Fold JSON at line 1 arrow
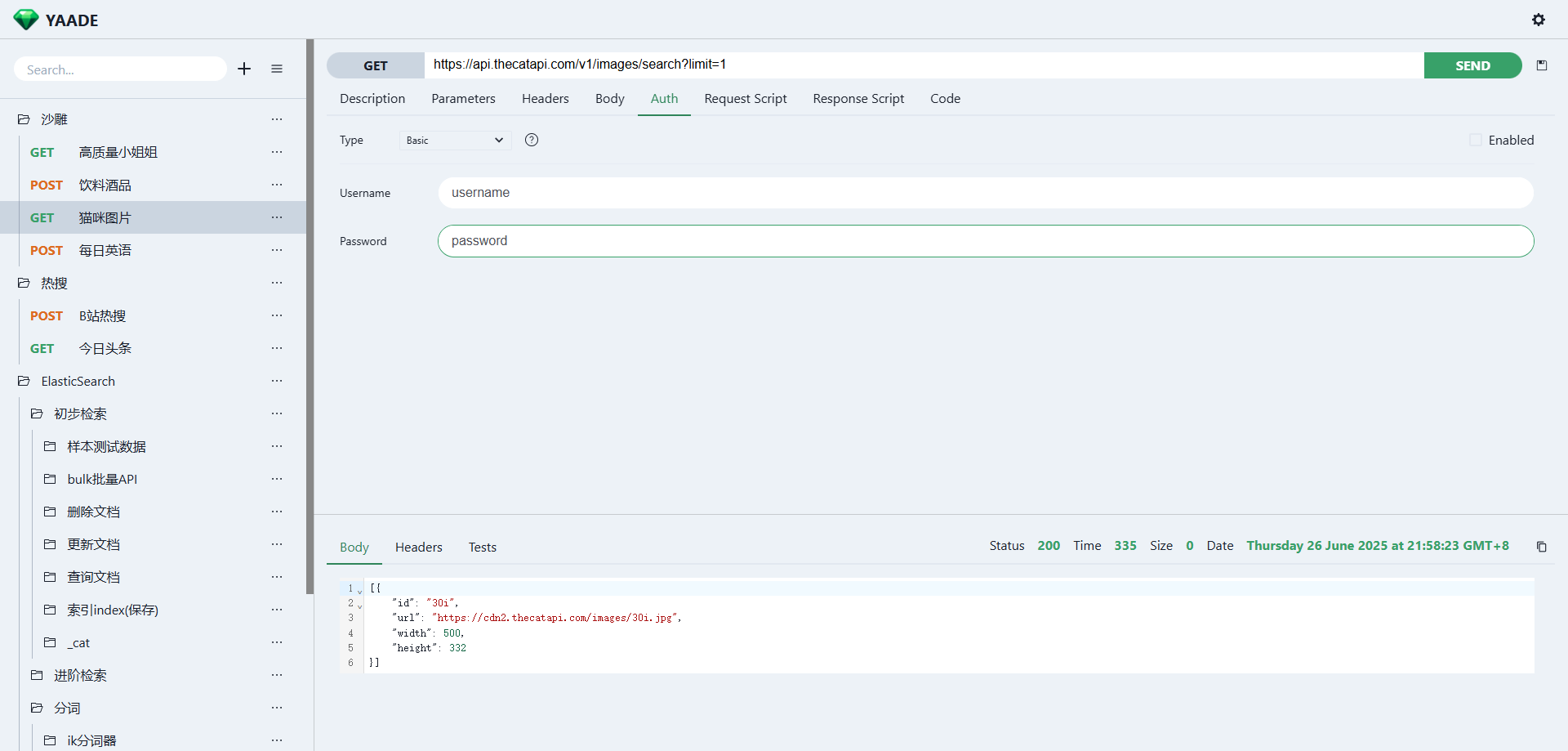 [x=359, y=591]
